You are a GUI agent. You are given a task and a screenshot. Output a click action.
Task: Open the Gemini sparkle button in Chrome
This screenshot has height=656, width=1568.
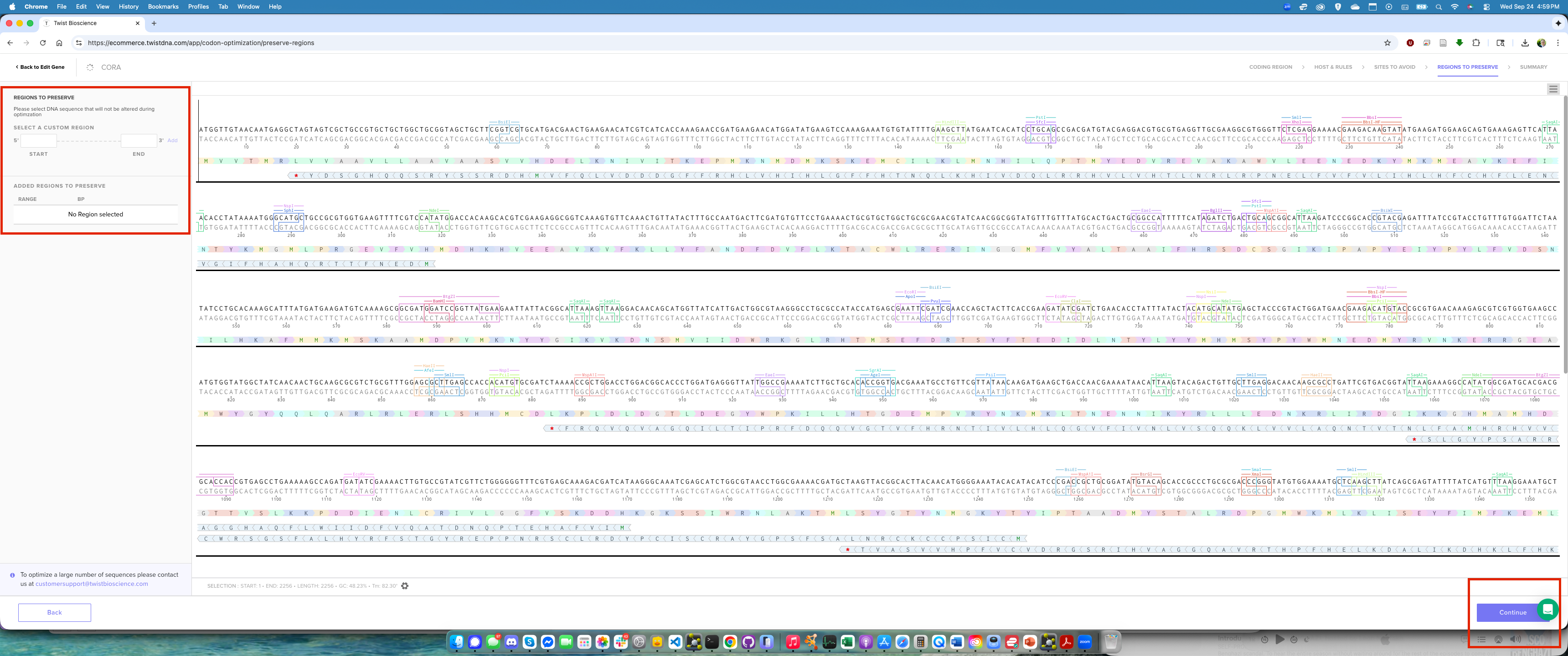tap(1558, 23)
